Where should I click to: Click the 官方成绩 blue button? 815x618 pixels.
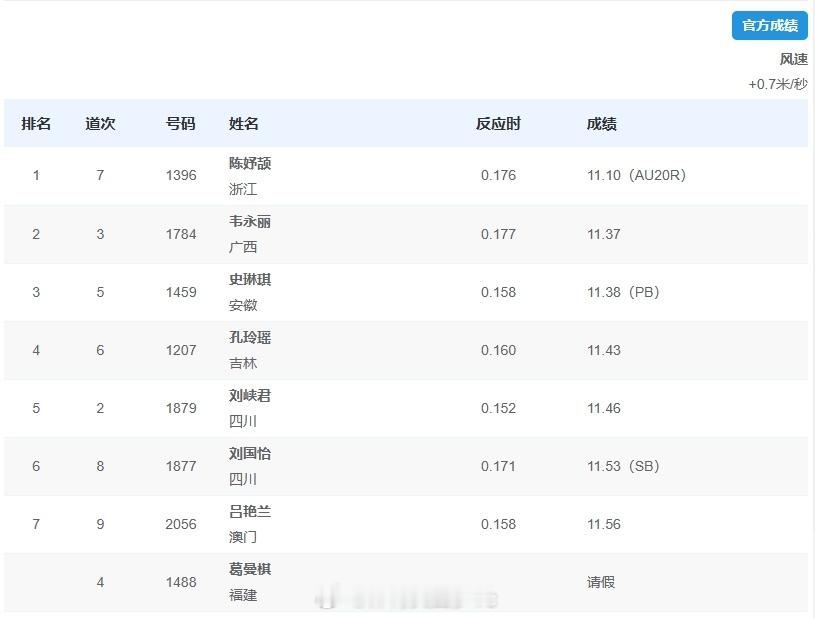(x=769, y=25)
